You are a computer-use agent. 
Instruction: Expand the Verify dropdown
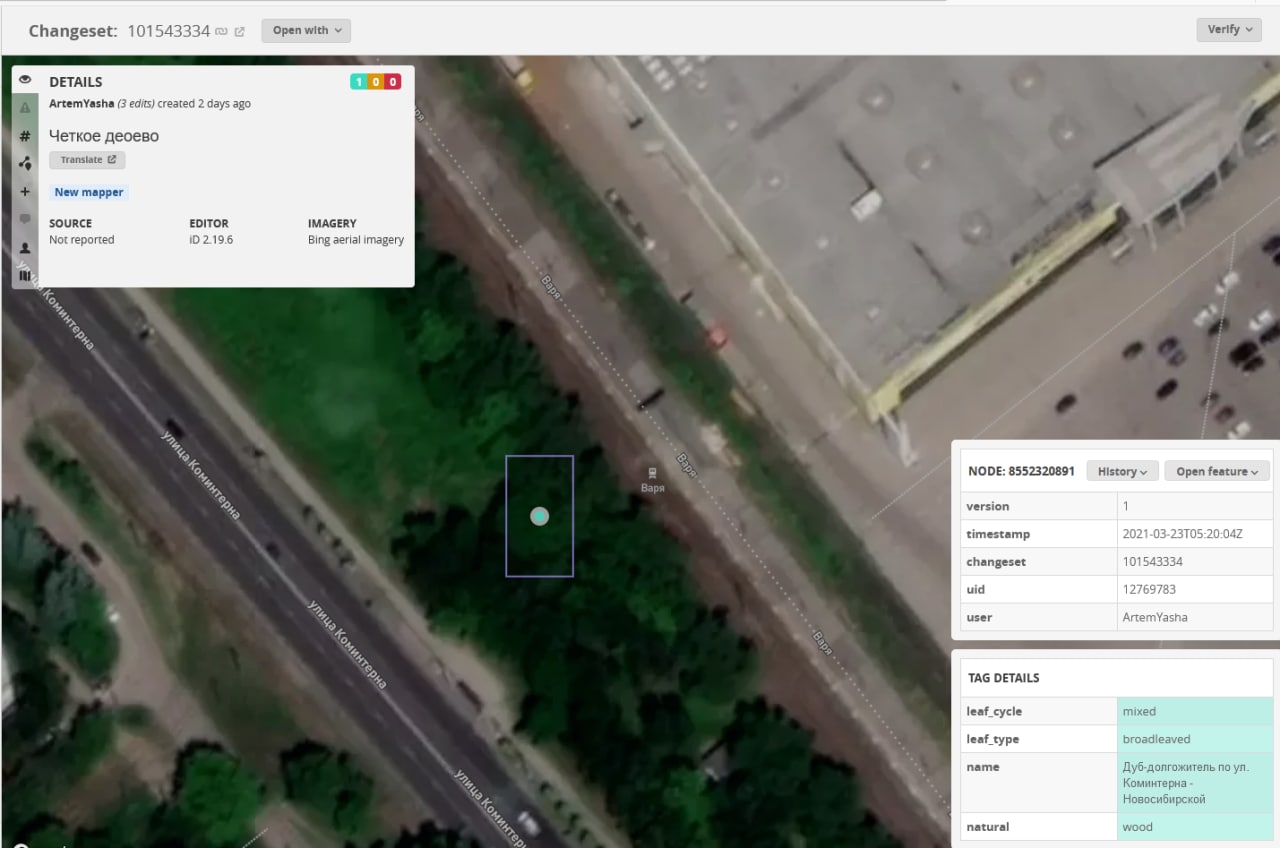(1229, 29)
